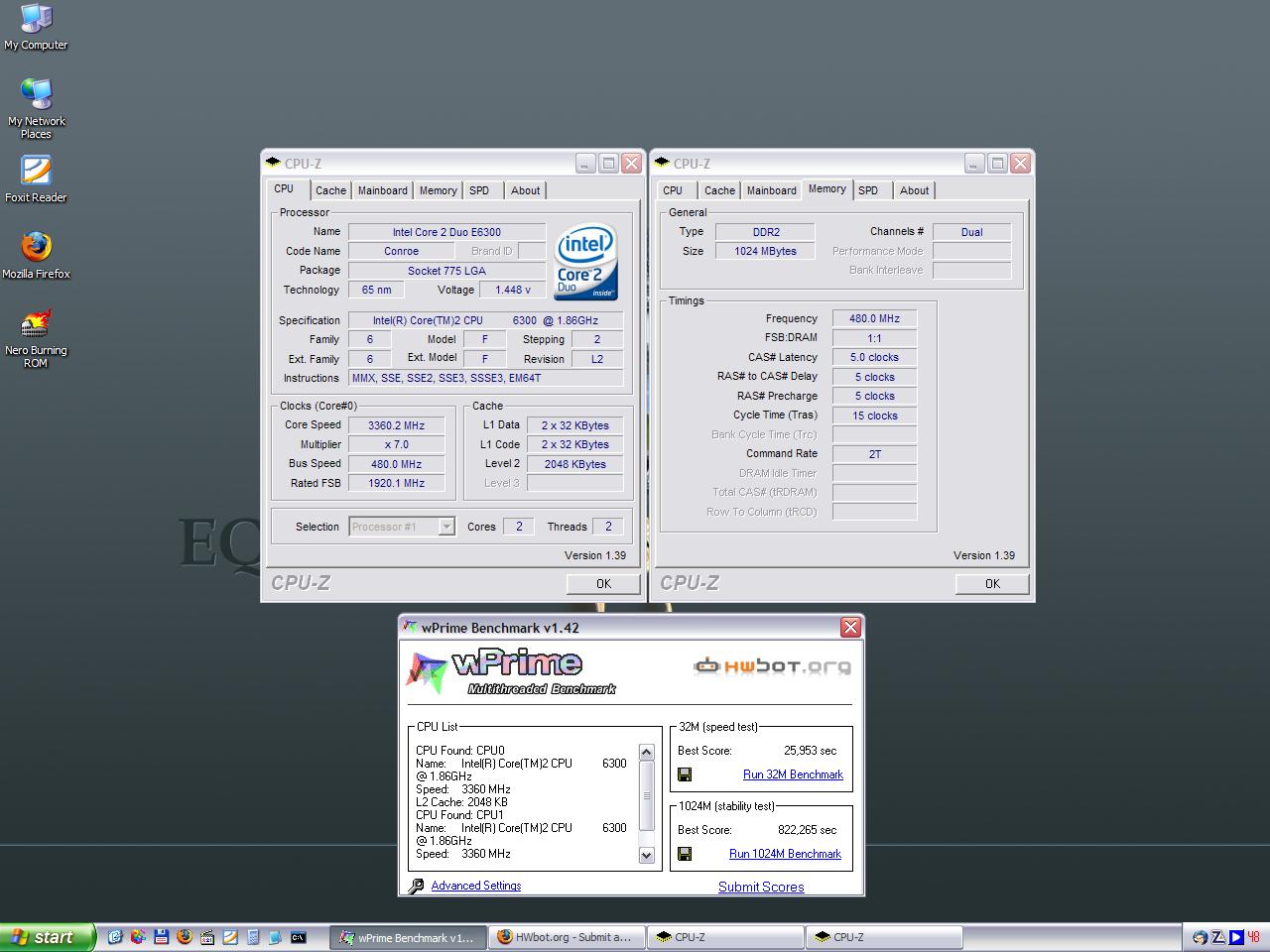Click the floppy save icon for 1024M score
1270x952 pixels.
pos(685,854)
